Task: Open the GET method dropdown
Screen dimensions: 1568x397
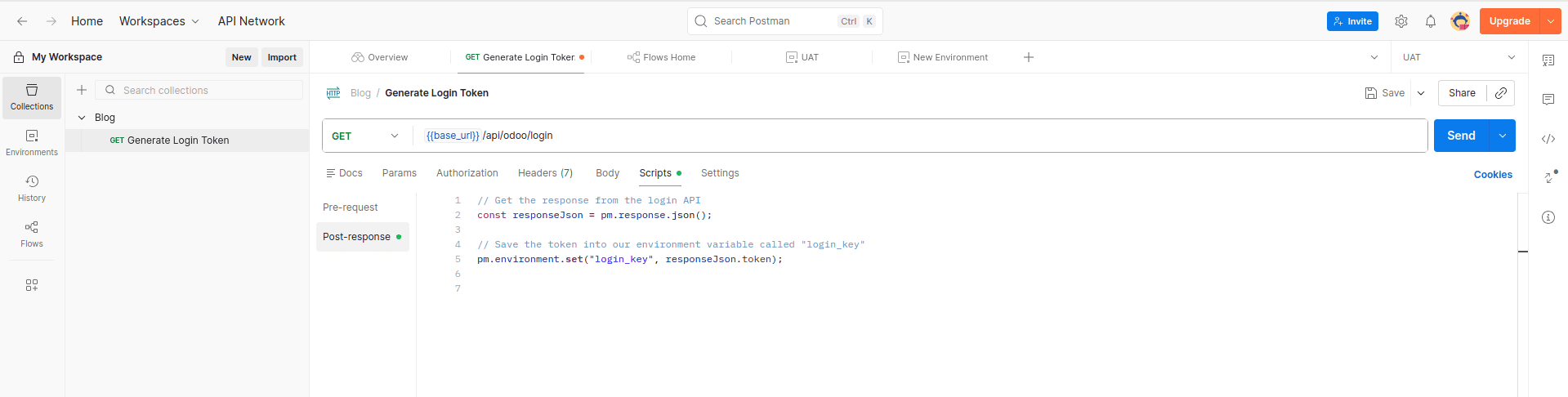Action: tap(365, 136)
